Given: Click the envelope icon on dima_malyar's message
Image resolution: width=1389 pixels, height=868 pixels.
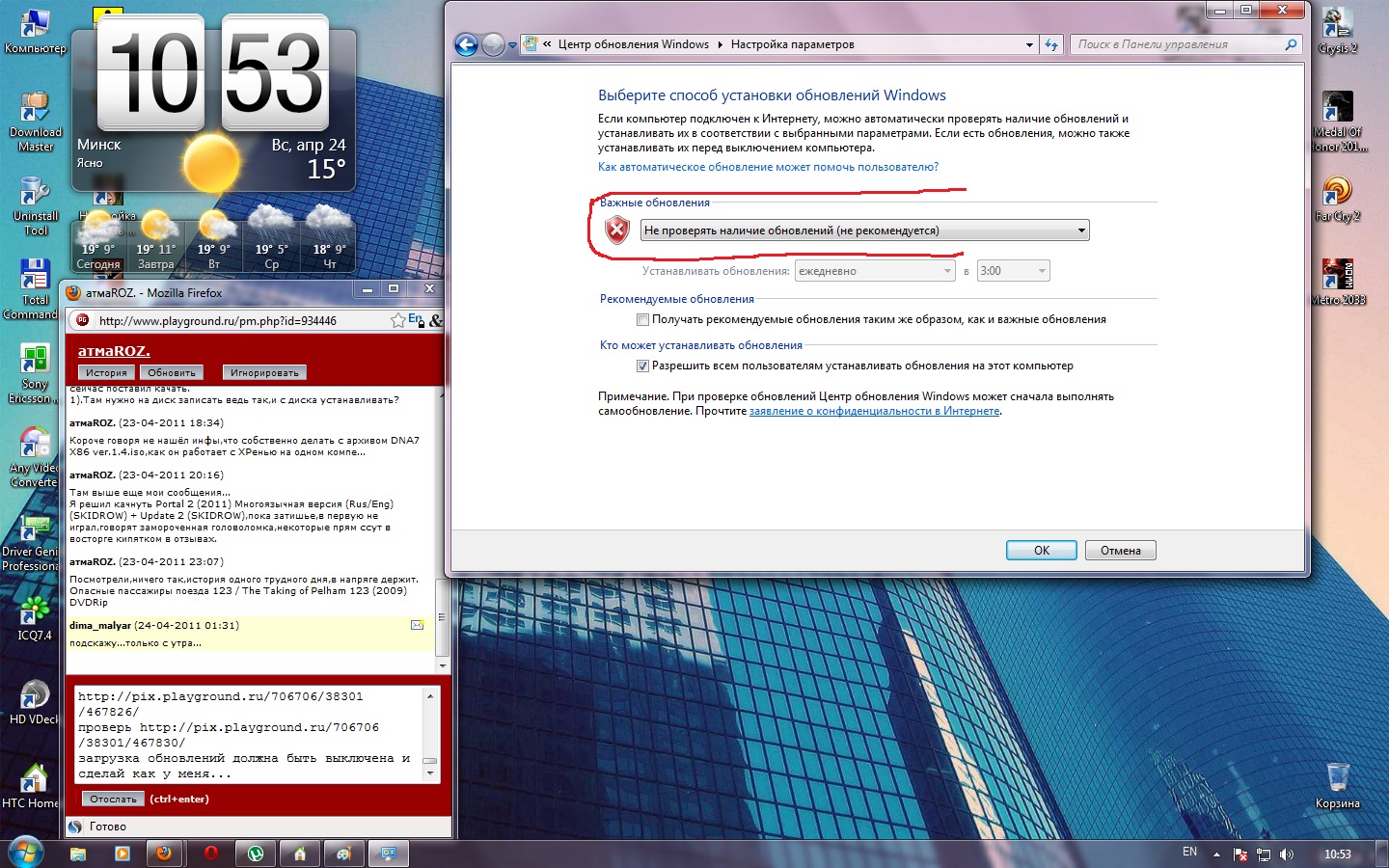Looking at the screenshot, I should [418, 625].
